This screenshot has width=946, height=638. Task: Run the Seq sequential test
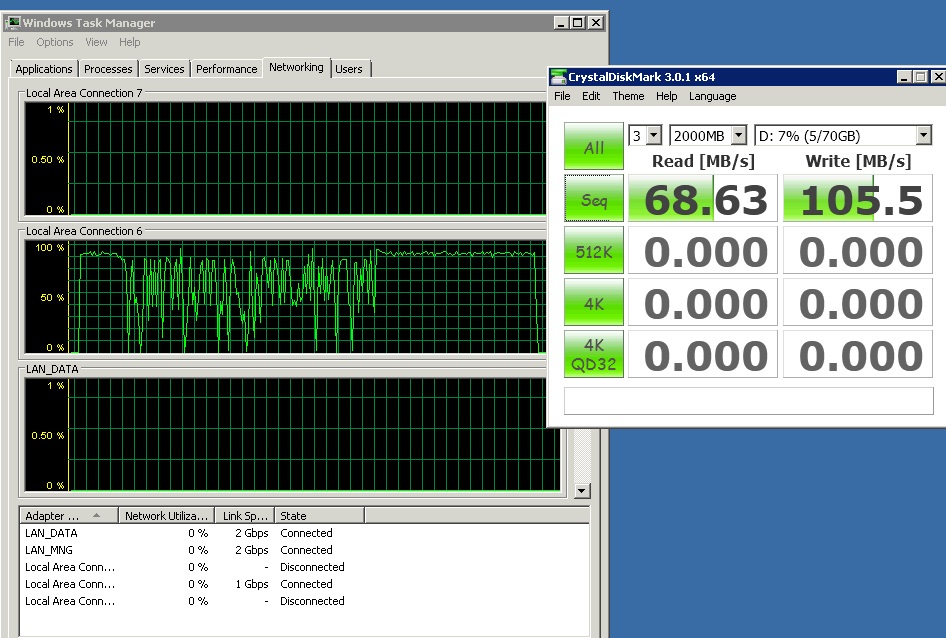[594, 200]
